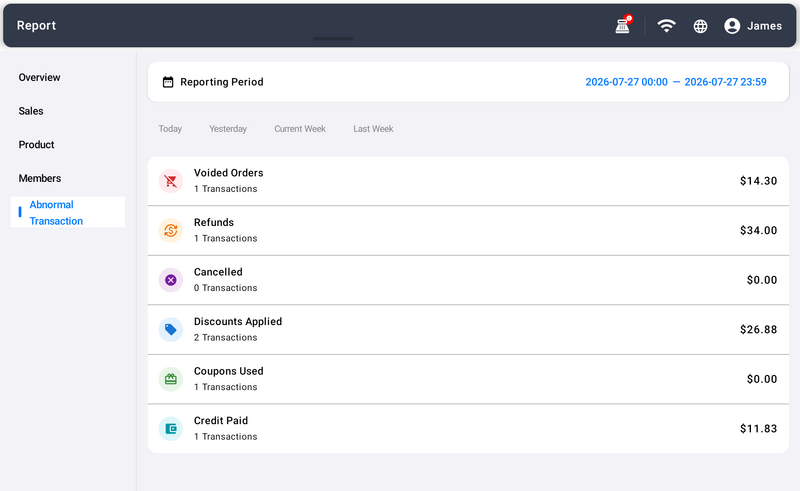
Task: Click the James user avatar icon
Action: [732, 26]
